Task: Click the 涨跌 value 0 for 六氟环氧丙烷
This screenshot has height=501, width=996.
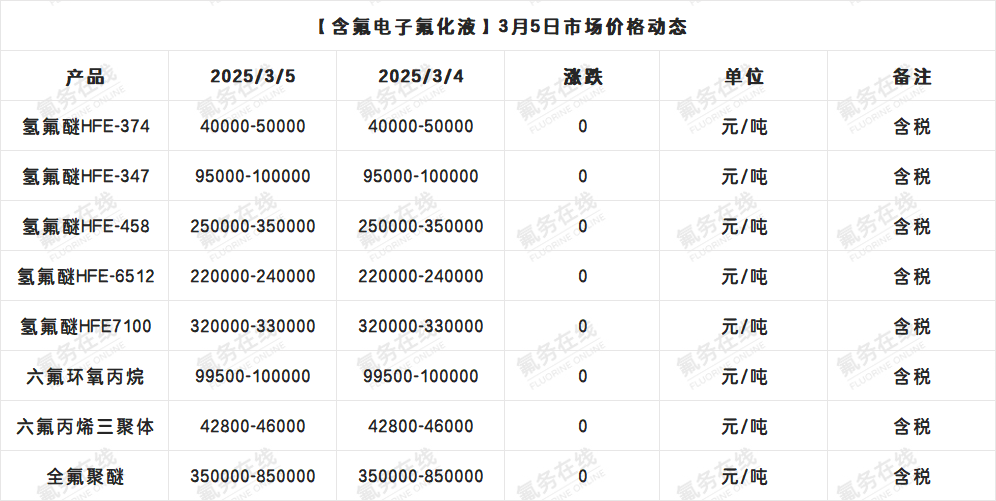Action: pyautogui.click(x=582, y=376)
